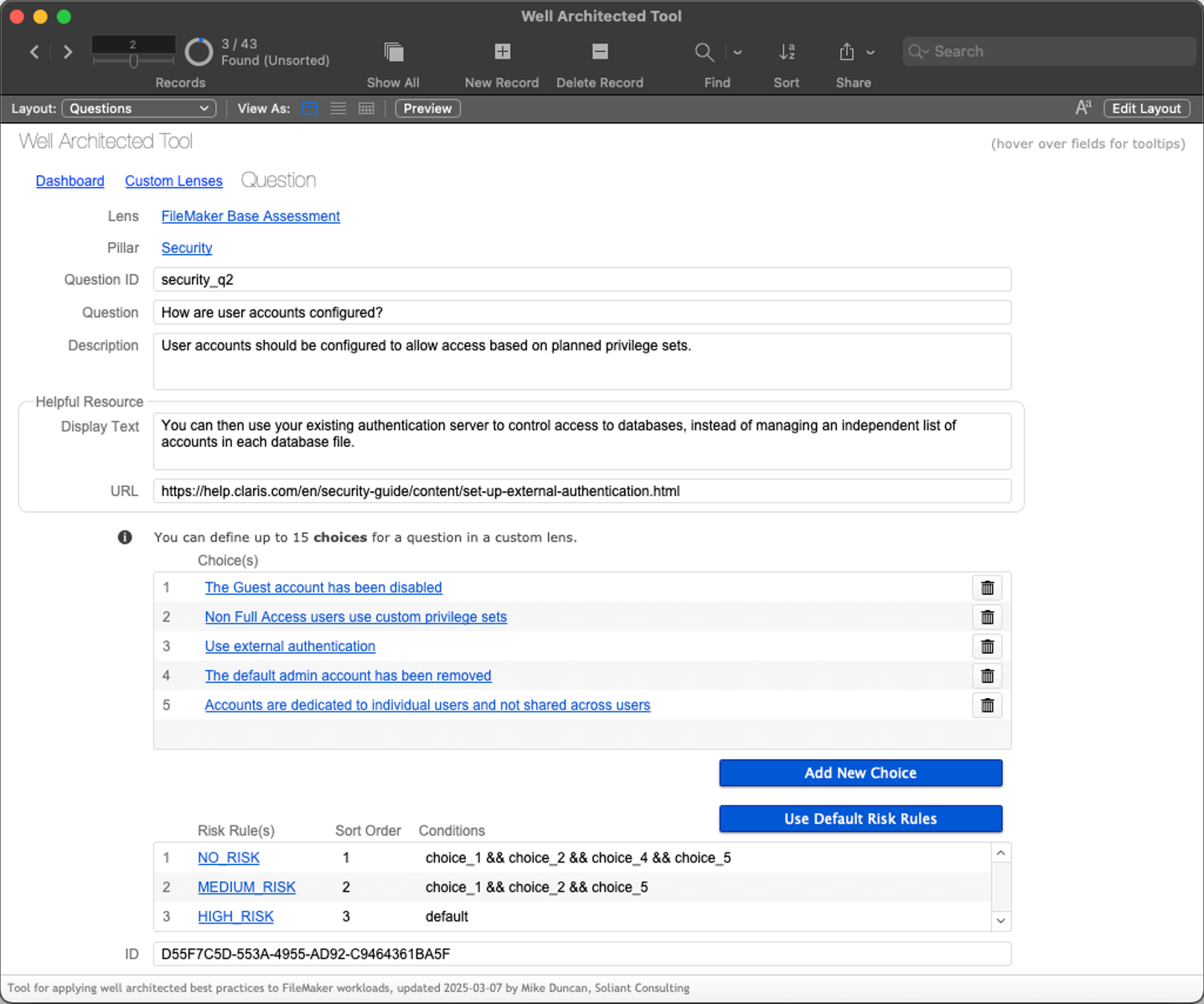Click the Display Text field
The image size is (1204, 1004).
coord(582,441)
